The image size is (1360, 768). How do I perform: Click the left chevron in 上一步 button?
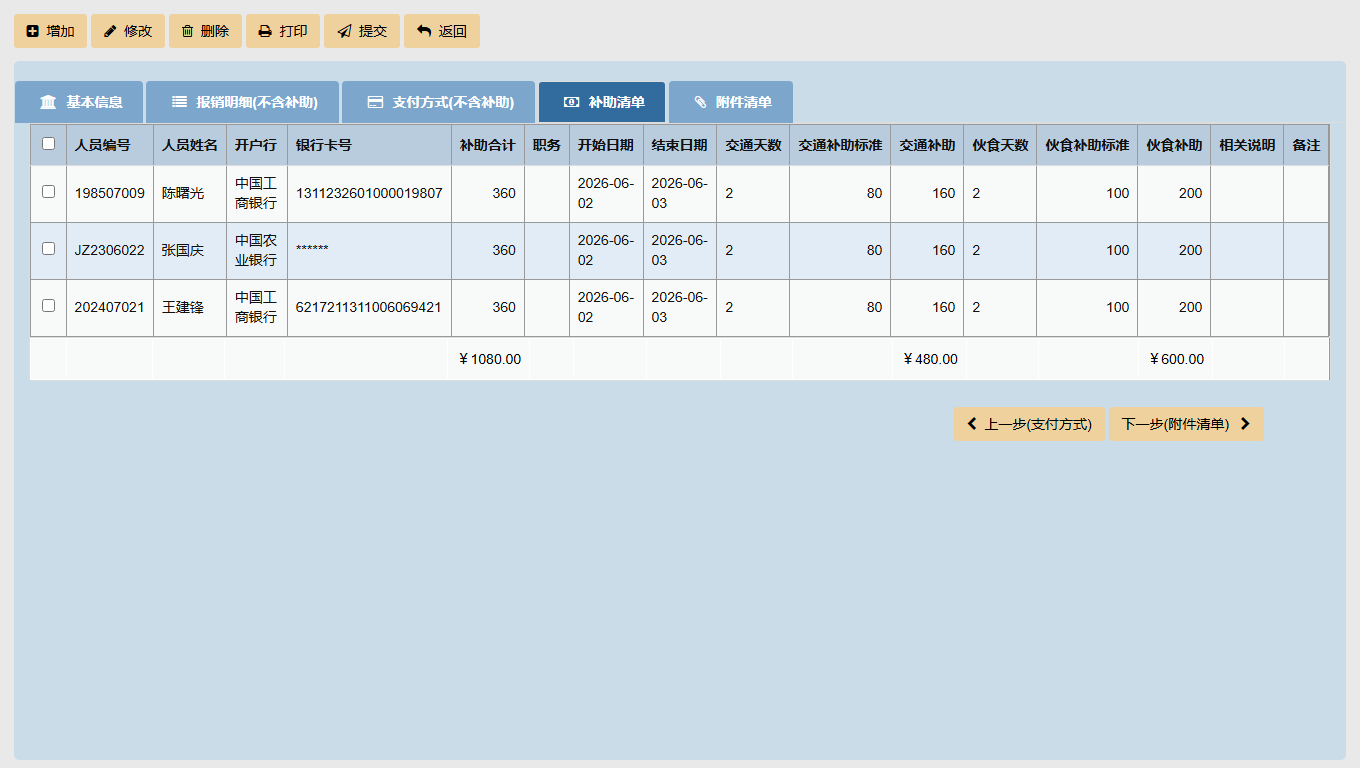pyautogui.click(x=971, y=424)
